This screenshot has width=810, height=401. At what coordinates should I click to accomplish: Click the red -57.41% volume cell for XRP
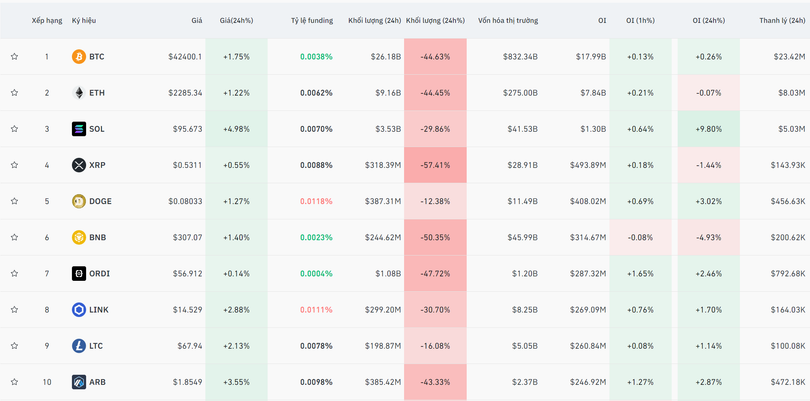(x=435, y=165)
